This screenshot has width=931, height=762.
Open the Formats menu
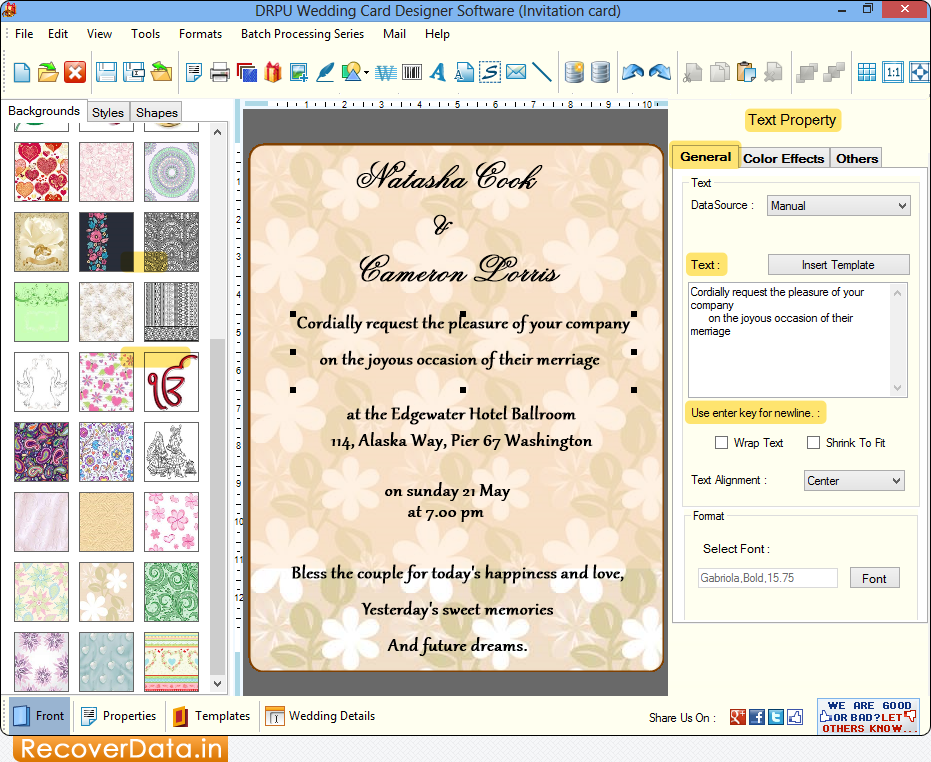point(200,33)
